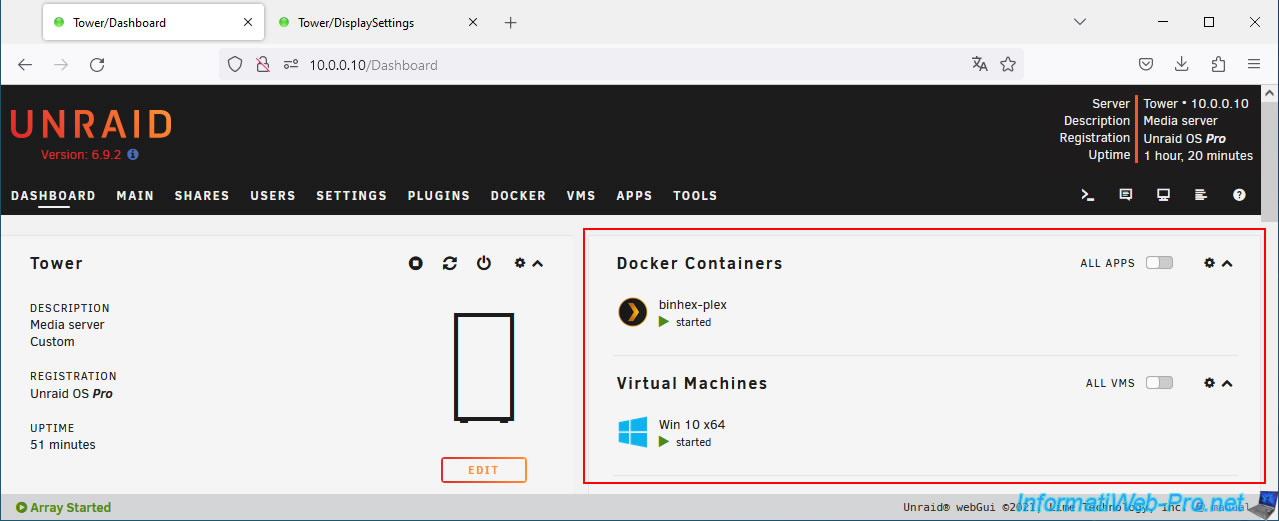Open the DOCKER menu item
1279x521 pixels.
pos(518,196)
